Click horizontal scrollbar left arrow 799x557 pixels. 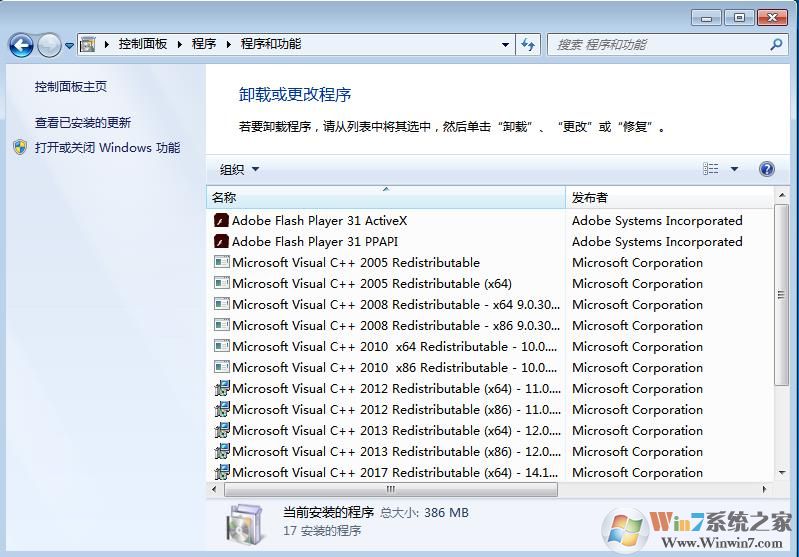[x=215, y=489]
